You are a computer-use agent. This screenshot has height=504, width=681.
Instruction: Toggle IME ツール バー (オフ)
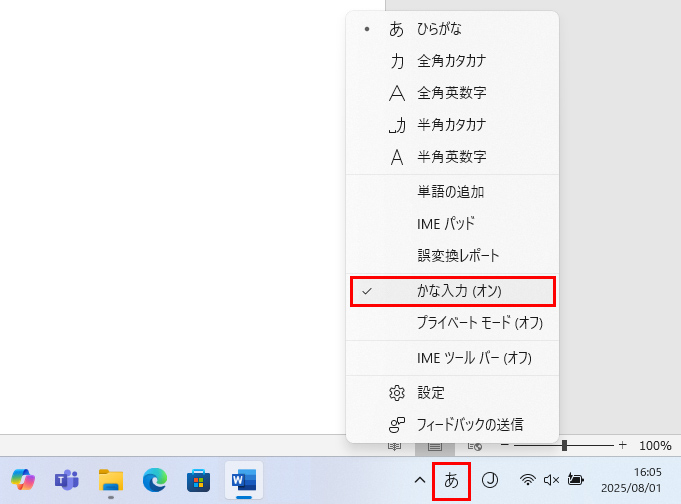(x=452, y=358)
